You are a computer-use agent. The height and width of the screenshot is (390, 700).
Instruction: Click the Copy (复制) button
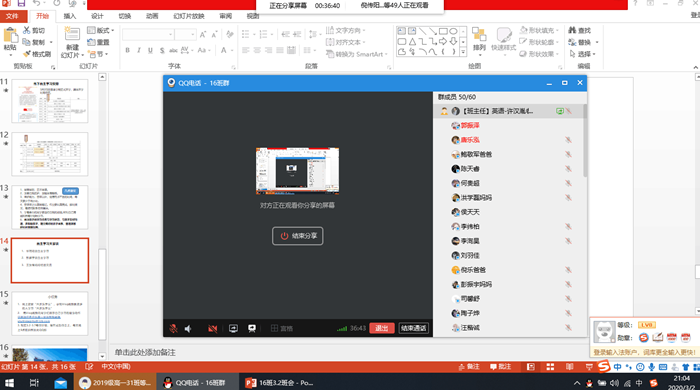click(x=35, y=42)
